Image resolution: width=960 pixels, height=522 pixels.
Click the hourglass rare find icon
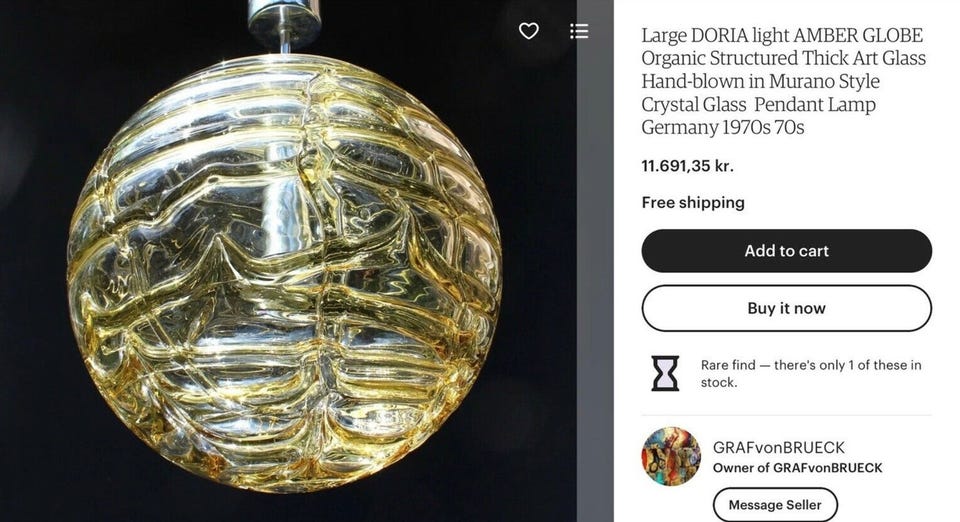coord(665,373)
